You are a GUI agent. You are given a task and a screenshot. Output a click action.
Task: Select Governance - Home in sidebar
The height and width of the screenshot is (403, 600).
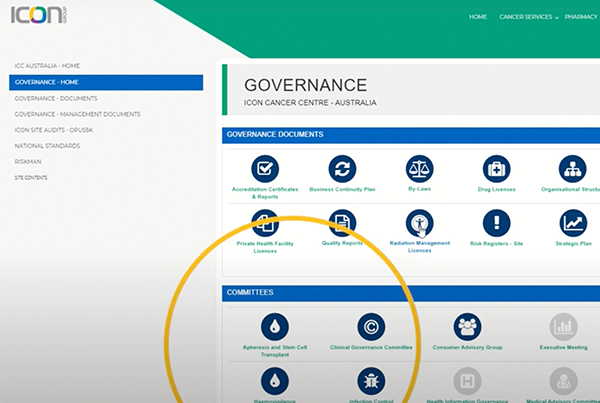(x=106, y=82)
